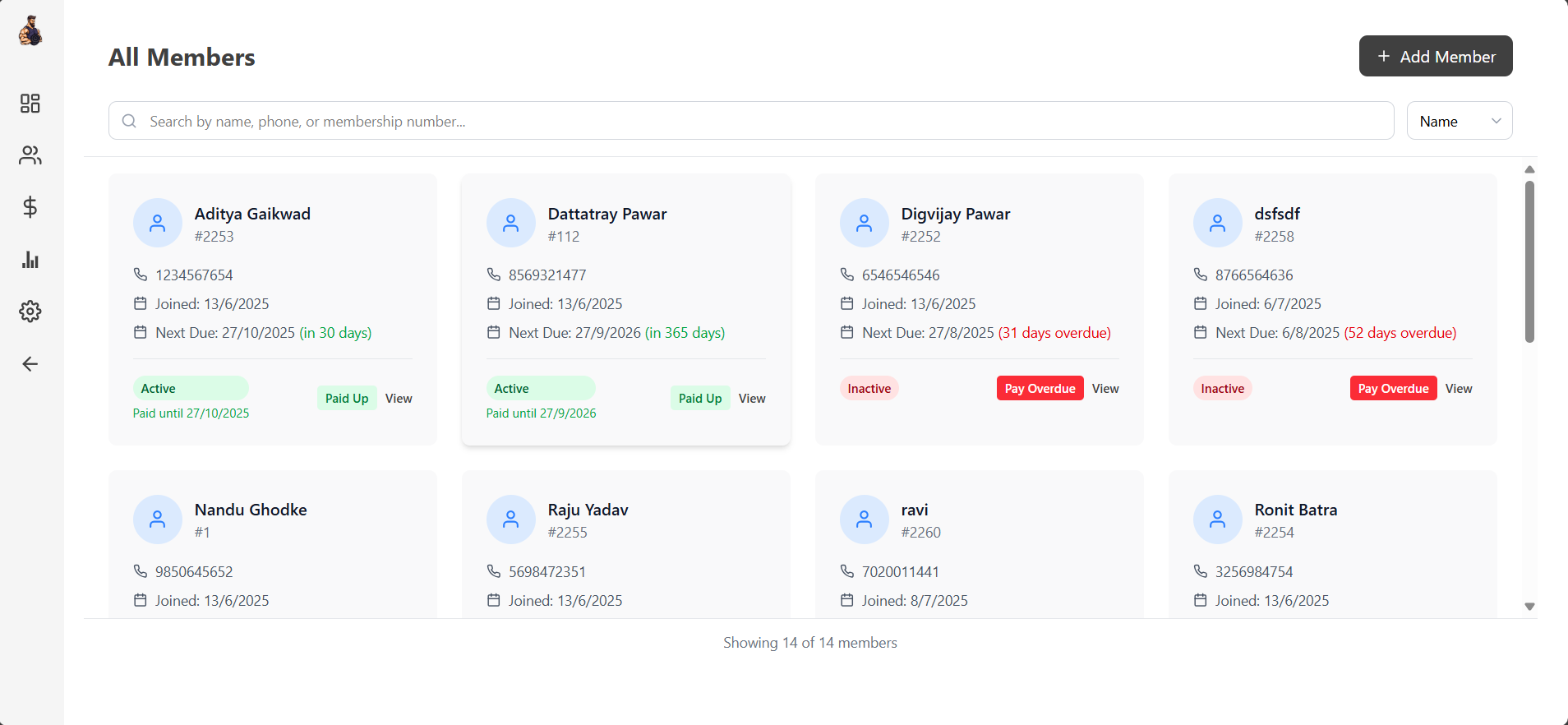This screenshot has height=725, width=1568.
Task: Click in the member search field
Action: (x=751, y=121)
